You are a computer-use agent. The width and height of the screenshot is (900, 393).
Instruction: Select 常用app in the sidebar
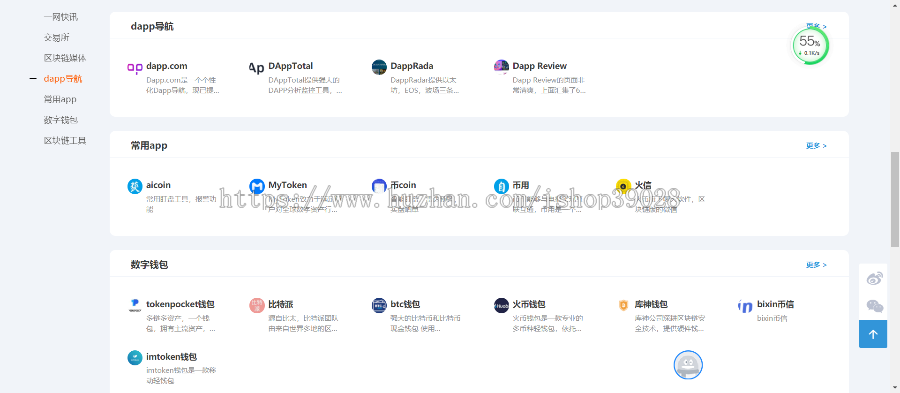(x=60, y=99)
